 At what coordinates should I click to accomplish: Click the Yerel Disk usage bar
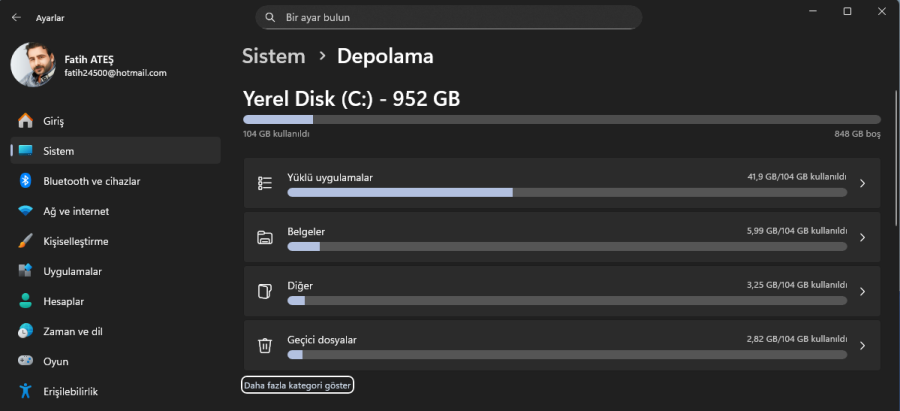pos(561,119)
